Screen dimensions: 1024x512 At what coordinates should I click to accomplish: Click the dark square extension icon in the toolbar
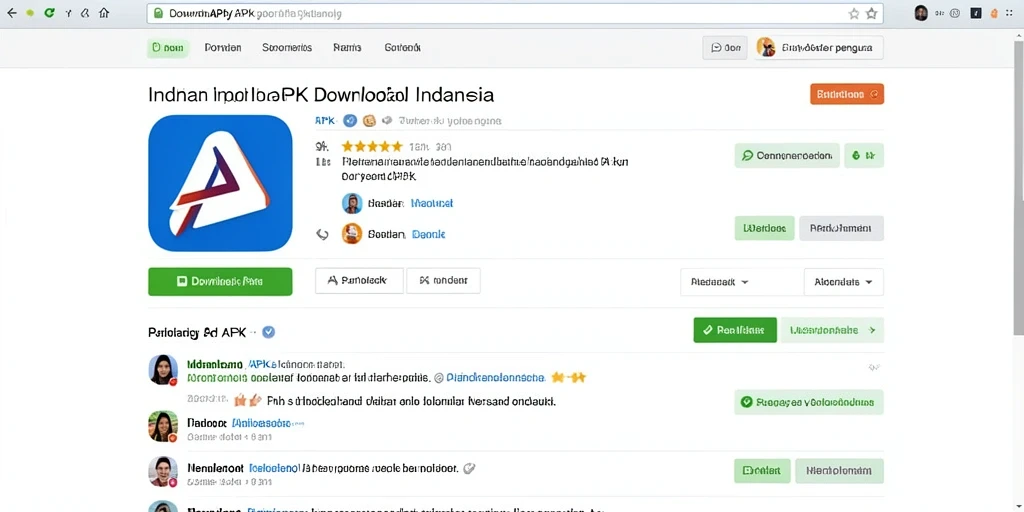(x=976, y=12)
